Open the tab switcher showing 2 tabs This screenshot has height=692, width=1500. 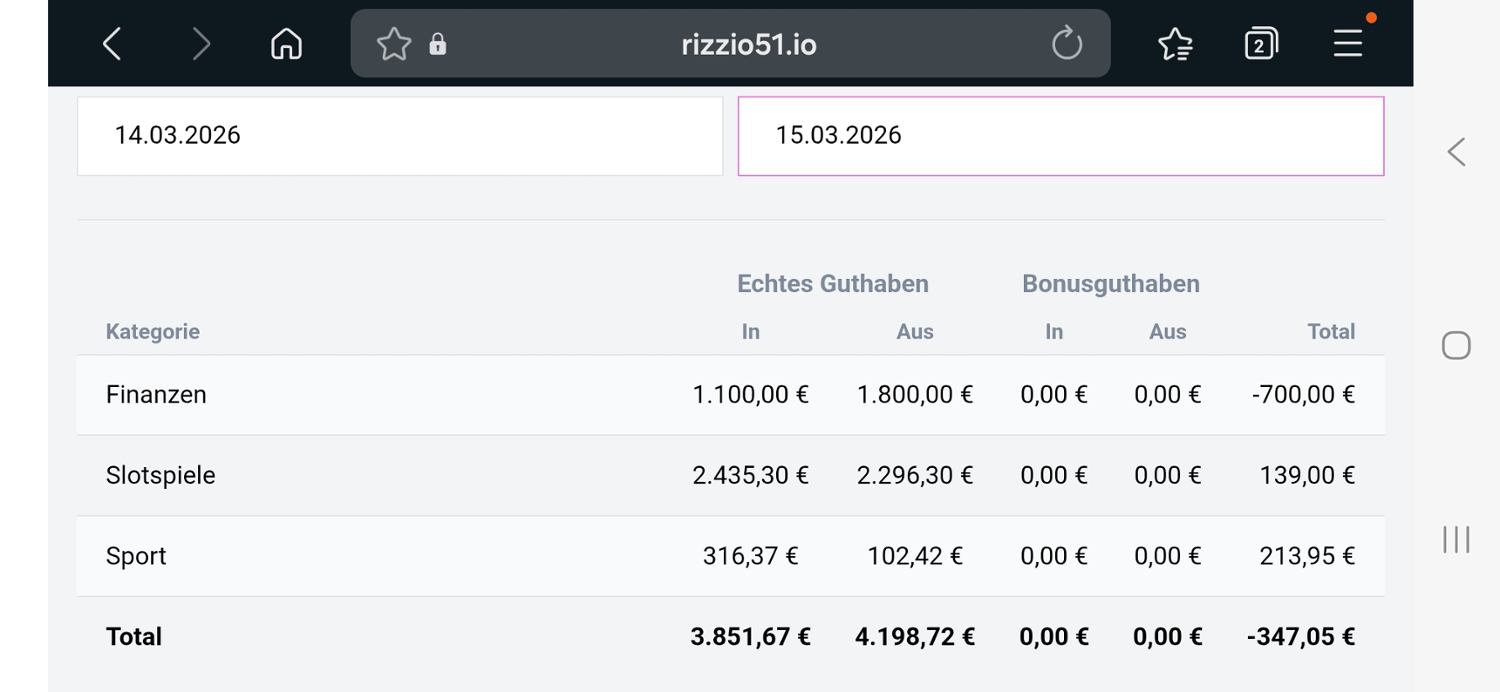(1260, 44)
